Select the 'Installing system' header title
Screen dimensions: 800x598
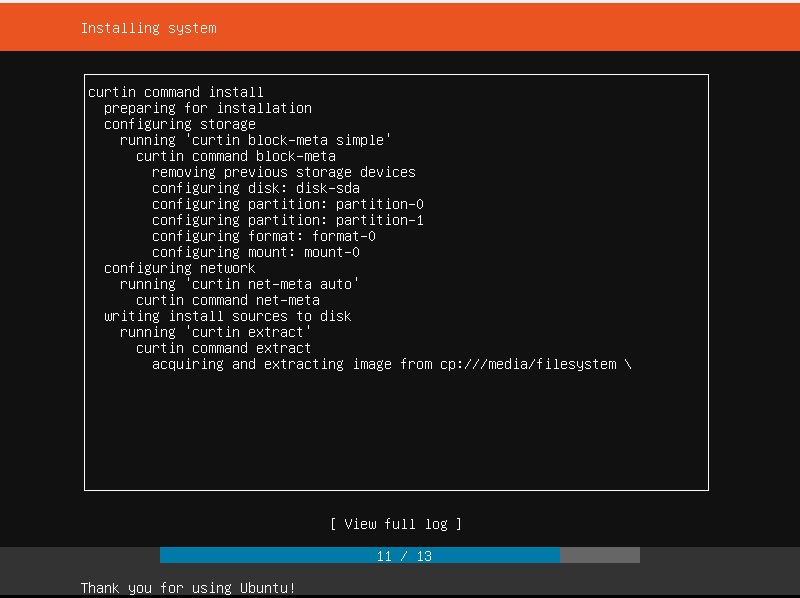148,28
